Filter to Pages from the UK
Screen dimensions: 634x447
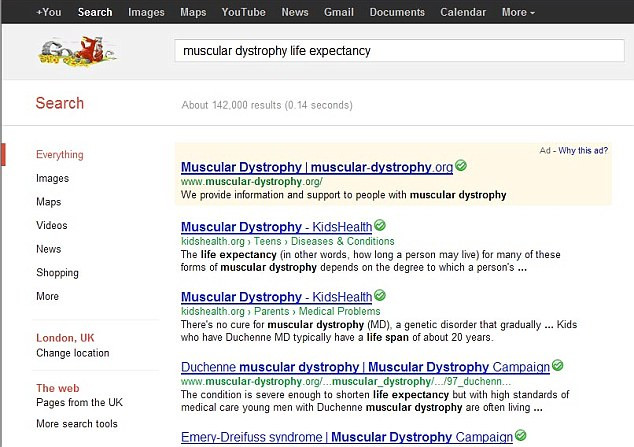click(79, 402)
